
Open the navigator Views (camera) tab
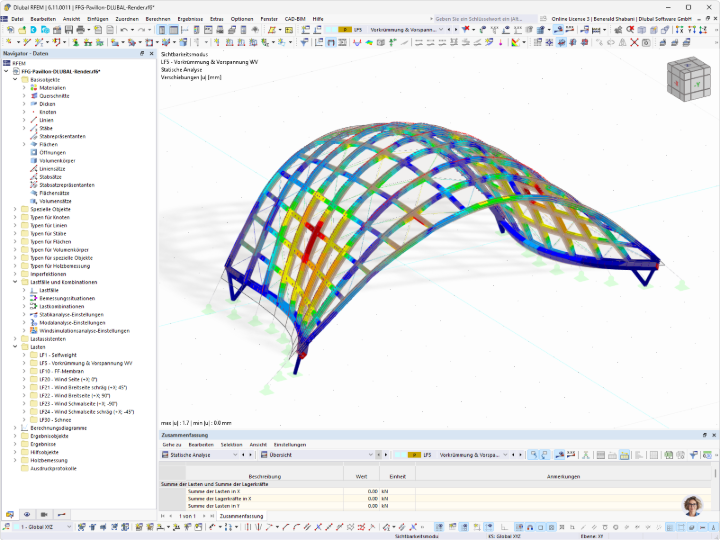(x=44, y=514)
